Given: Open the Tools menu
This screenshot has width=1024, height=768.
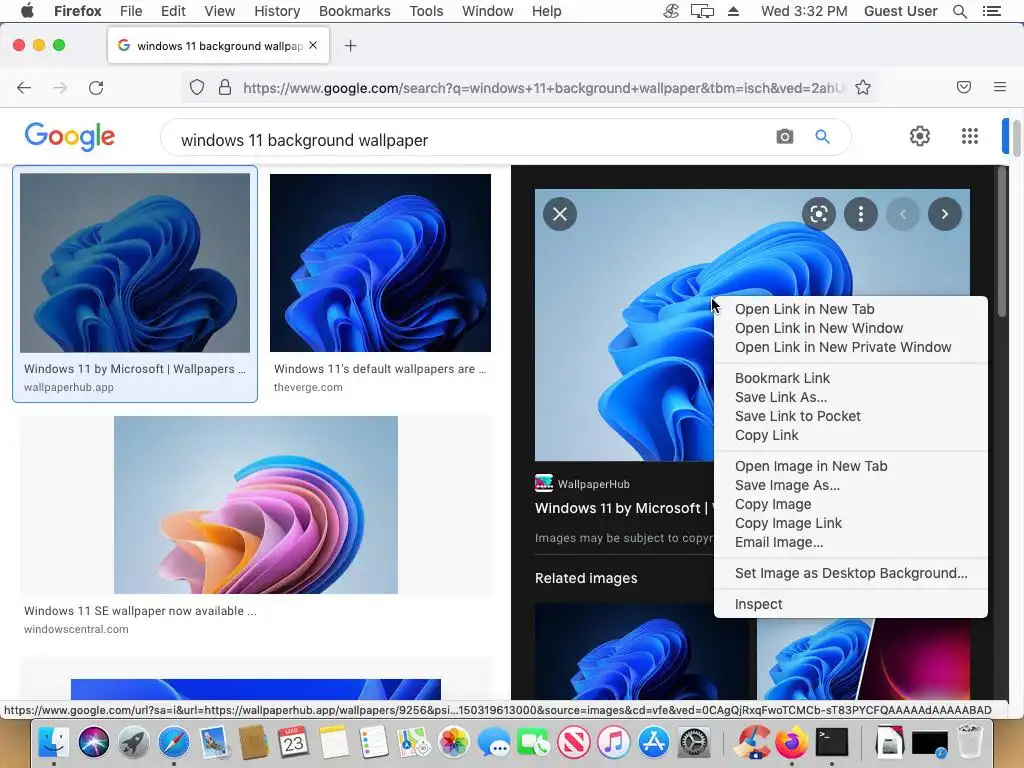Looking at the screenshot, I should click(426, 11).
